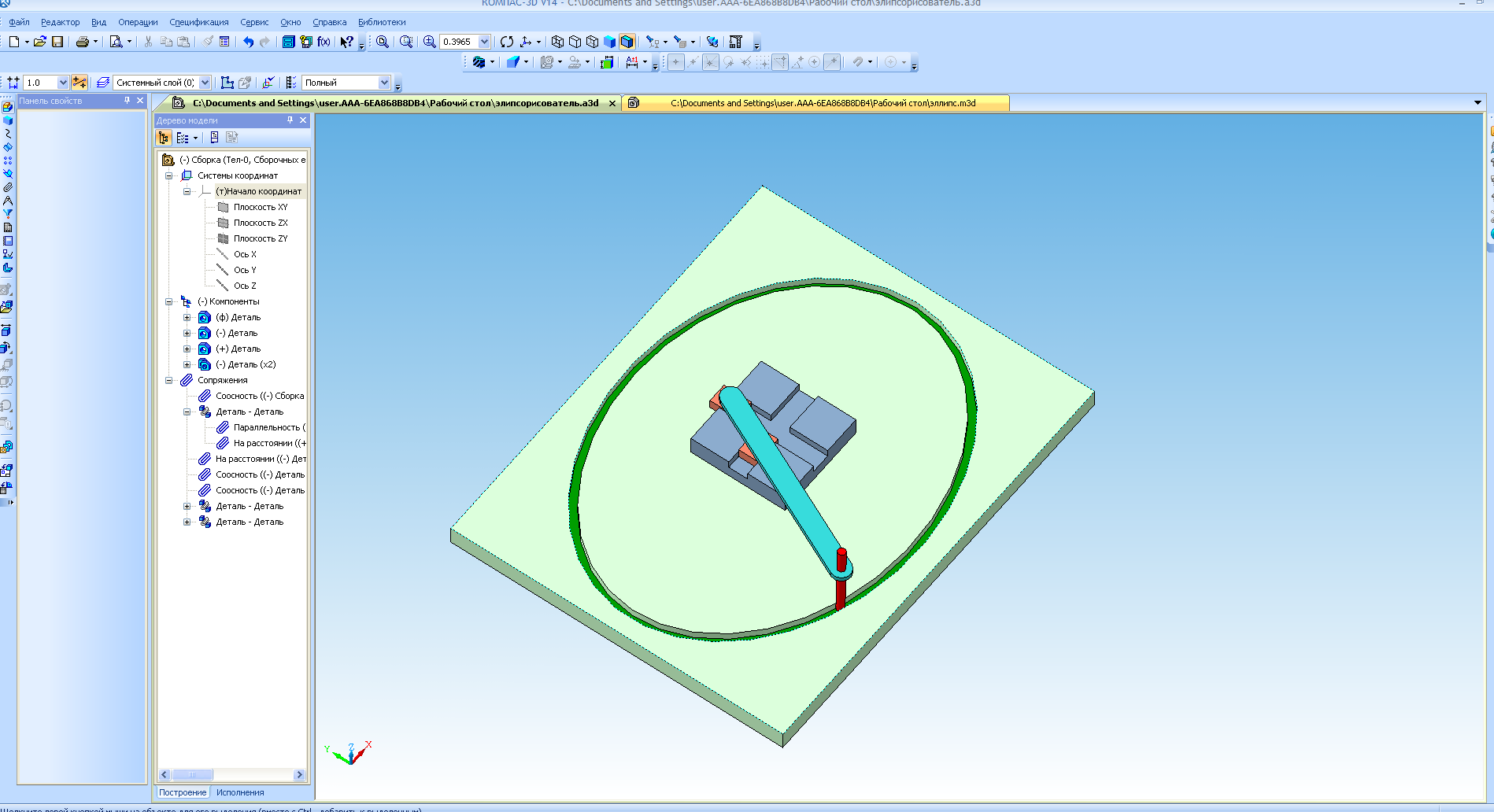Click the Rotate view icon
The width and height of the screenshot is (1494, 812).
point(507,42)
